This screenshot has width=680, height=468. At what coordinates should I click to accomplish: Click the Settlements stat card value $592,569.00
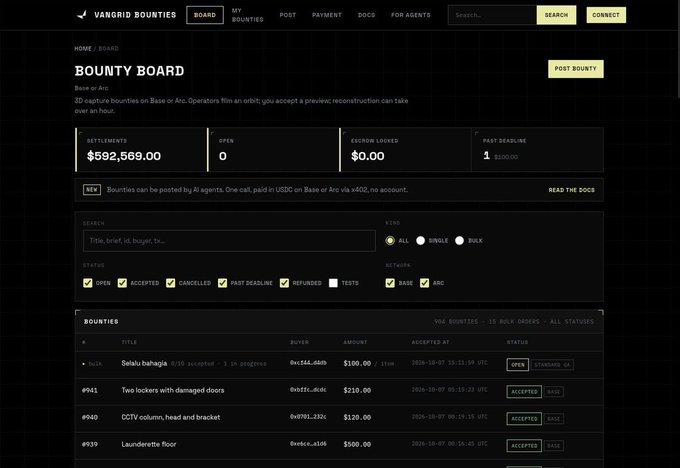pos(124,156)
